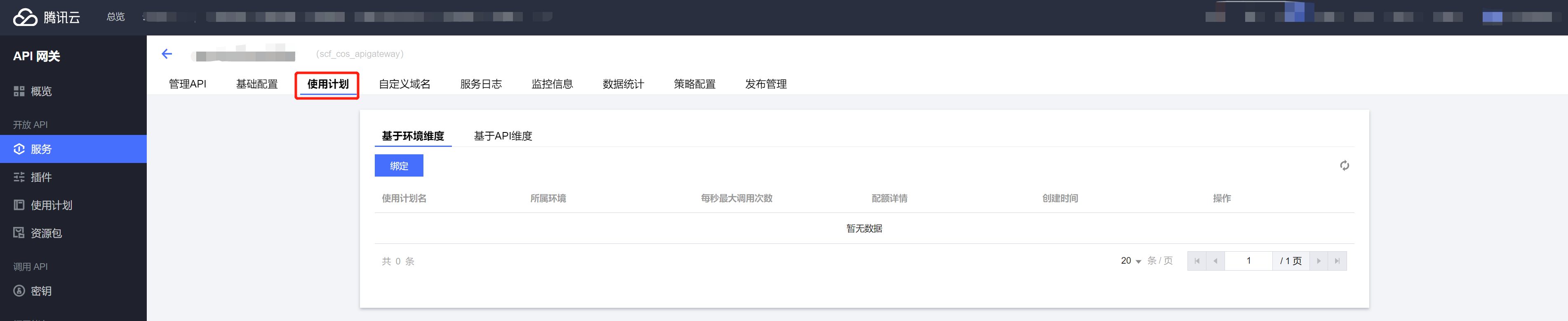
Task: Go to the first page
Action: pyautogui.click(x=1197, y=261)
